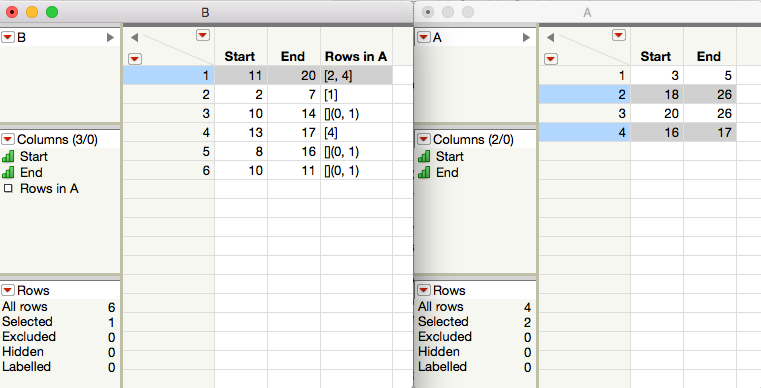Select Rows in A in the columns list
761x388 pixels.
(x=49, y=188)
